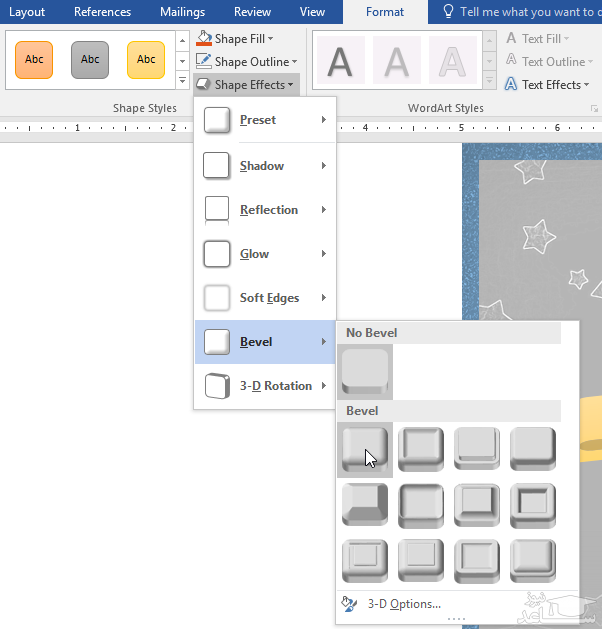Select the plain dark WordArt A style
Screen dimensions: 602x629
pyautogui.click(x=341, y=61)
